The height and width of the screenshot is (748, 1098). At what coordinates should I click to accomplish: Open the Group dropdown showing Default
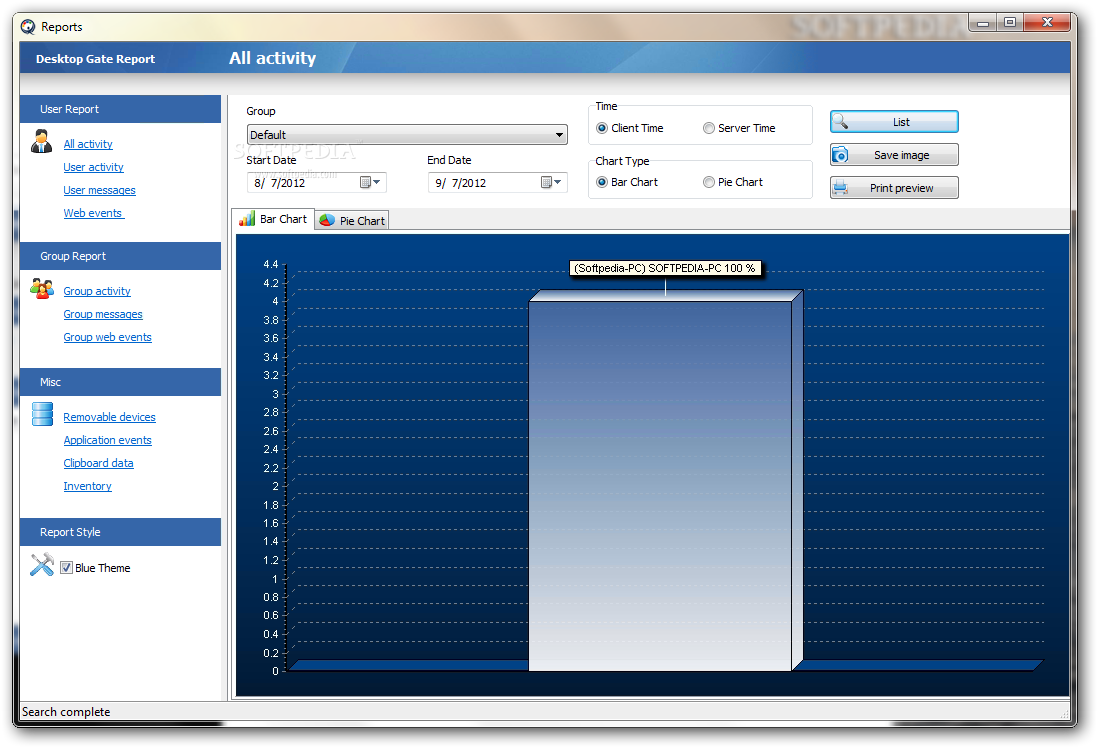pyautogui.click(x=407, y=134)
